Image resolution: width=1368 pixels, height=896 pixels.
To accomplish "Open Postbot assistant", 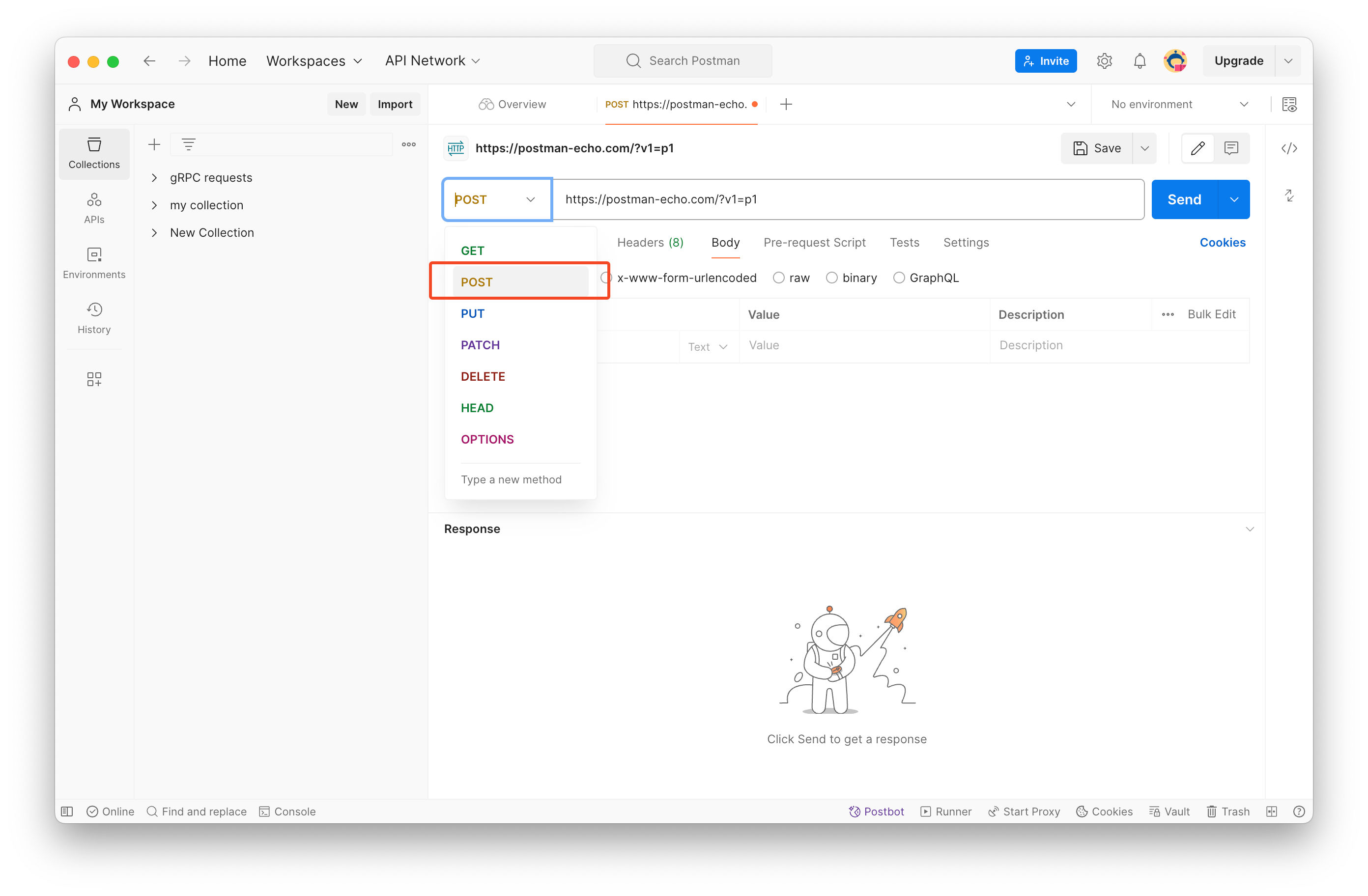I will pyautogui.click(x=877, y=811).
